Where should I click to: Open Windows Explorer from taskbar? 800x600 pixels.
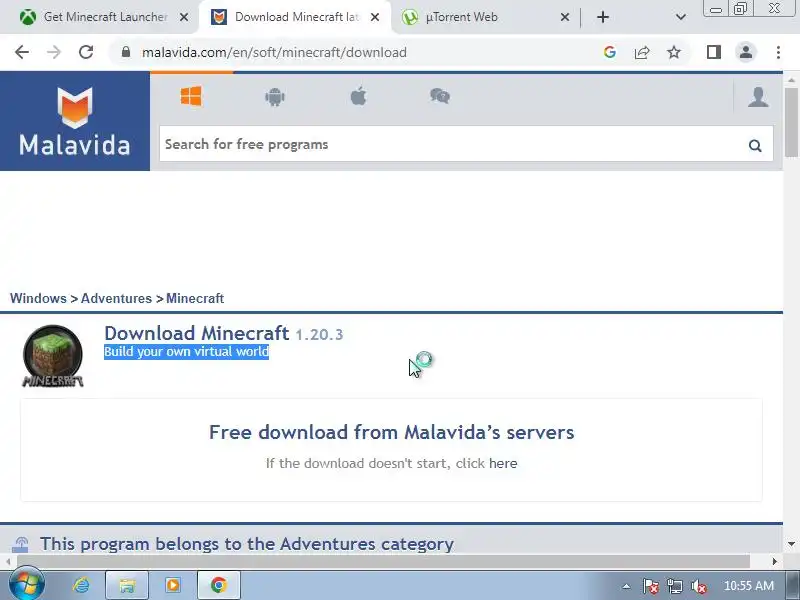(127, 585)
